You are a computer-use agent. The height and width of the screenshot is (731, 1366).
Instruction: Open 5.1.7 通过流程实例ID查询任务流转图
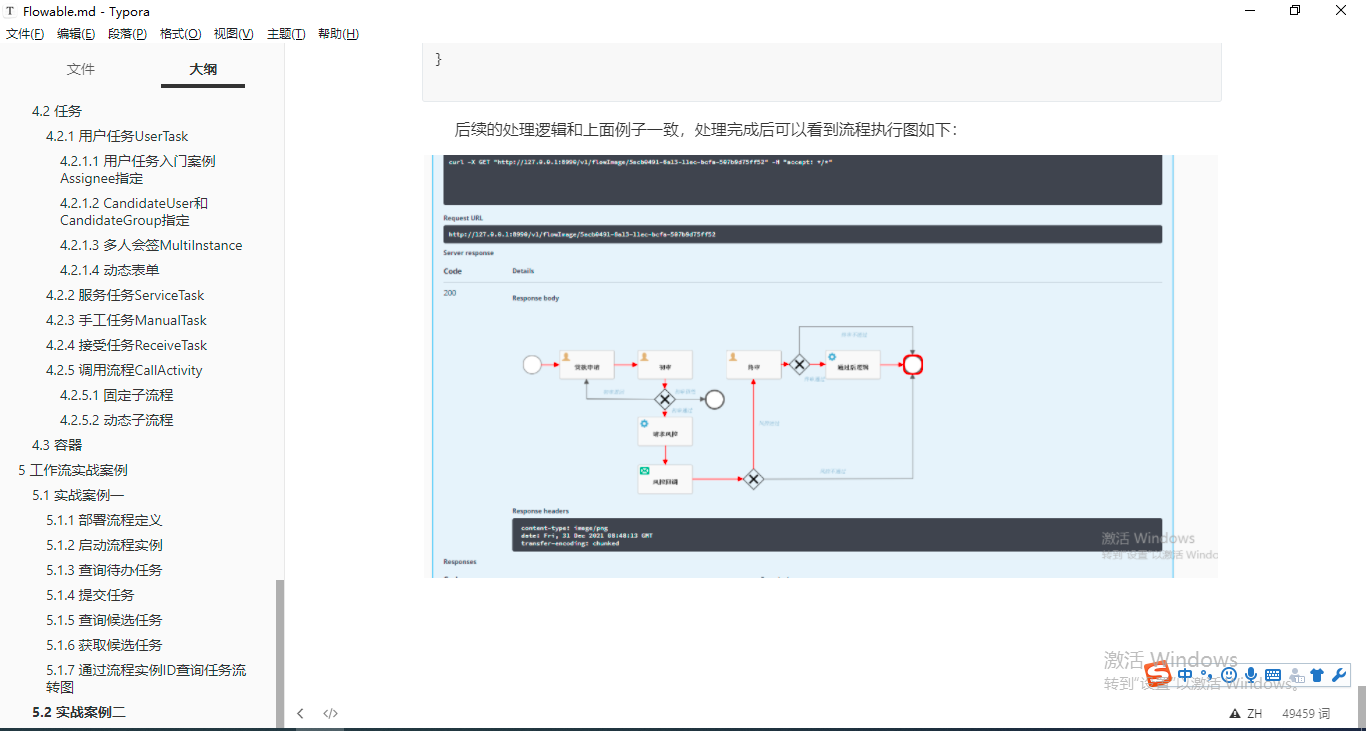(146, 678)
